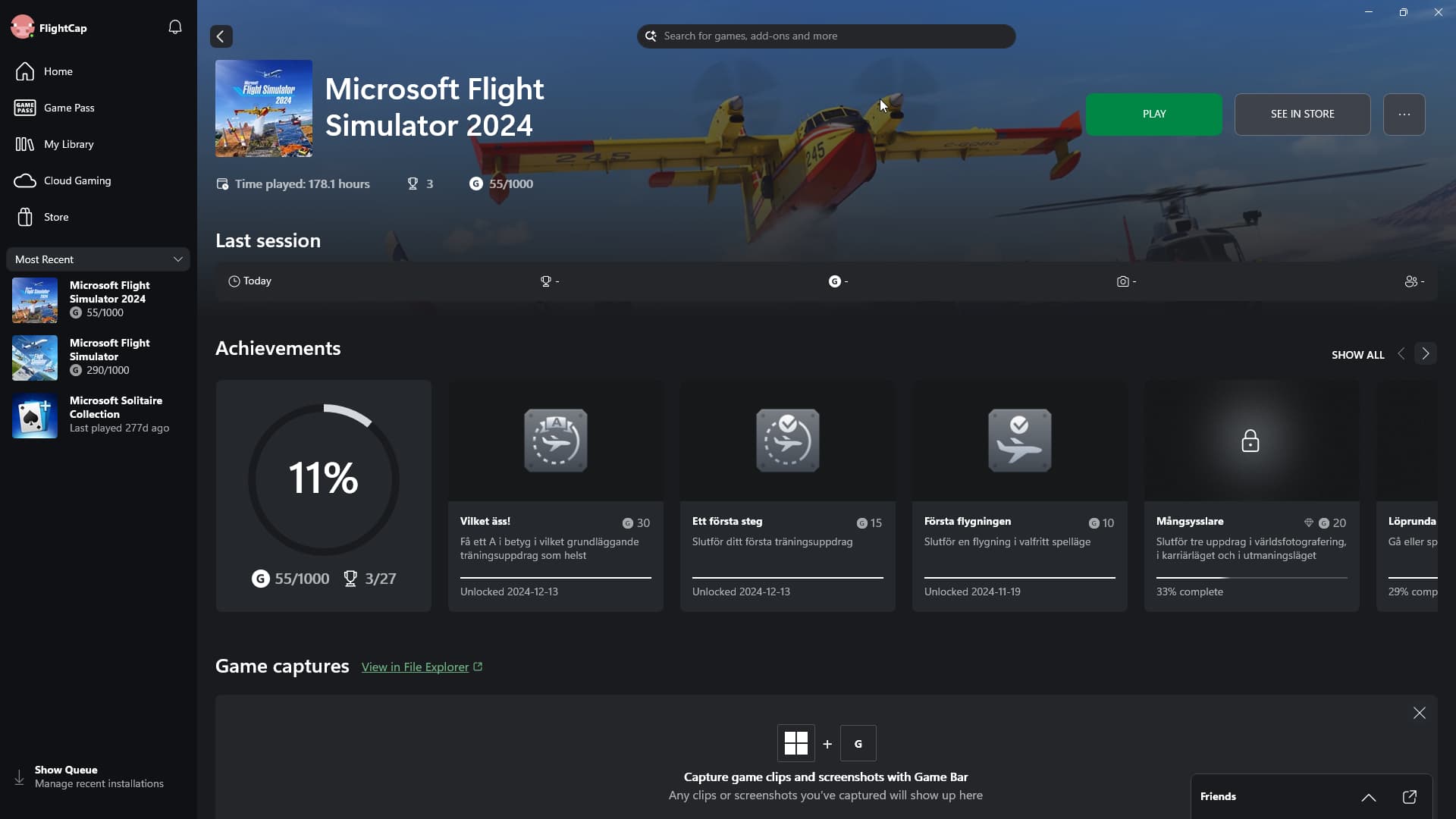Click the Game Pass sidebar icon

point(25,108)
